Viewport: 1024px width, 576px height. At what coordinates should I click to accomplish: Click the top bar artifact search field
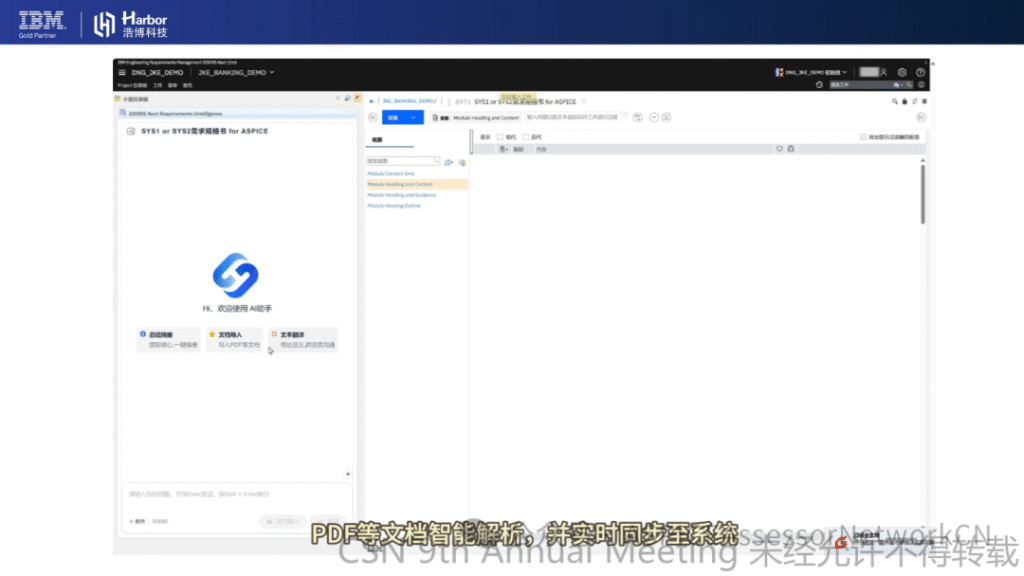tap(871, 85)
